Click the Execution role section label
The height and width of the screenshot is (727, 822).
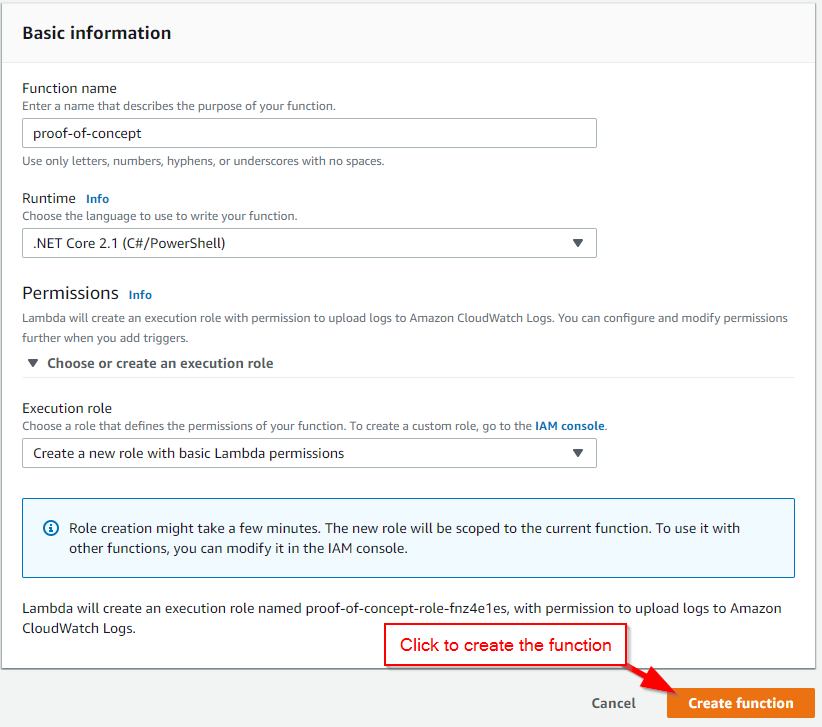point(66,408)
